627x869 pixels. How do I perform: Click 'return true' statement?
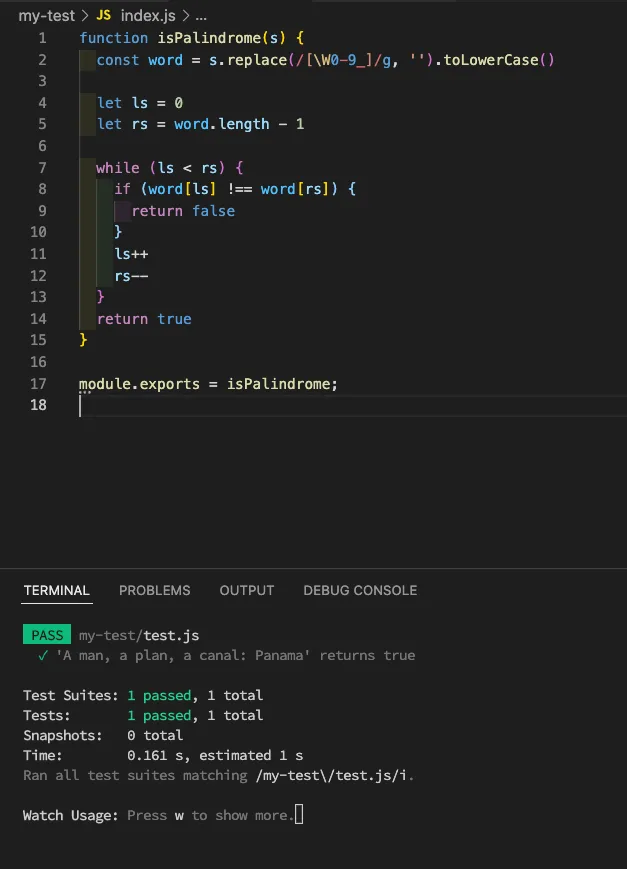point(144,319)
